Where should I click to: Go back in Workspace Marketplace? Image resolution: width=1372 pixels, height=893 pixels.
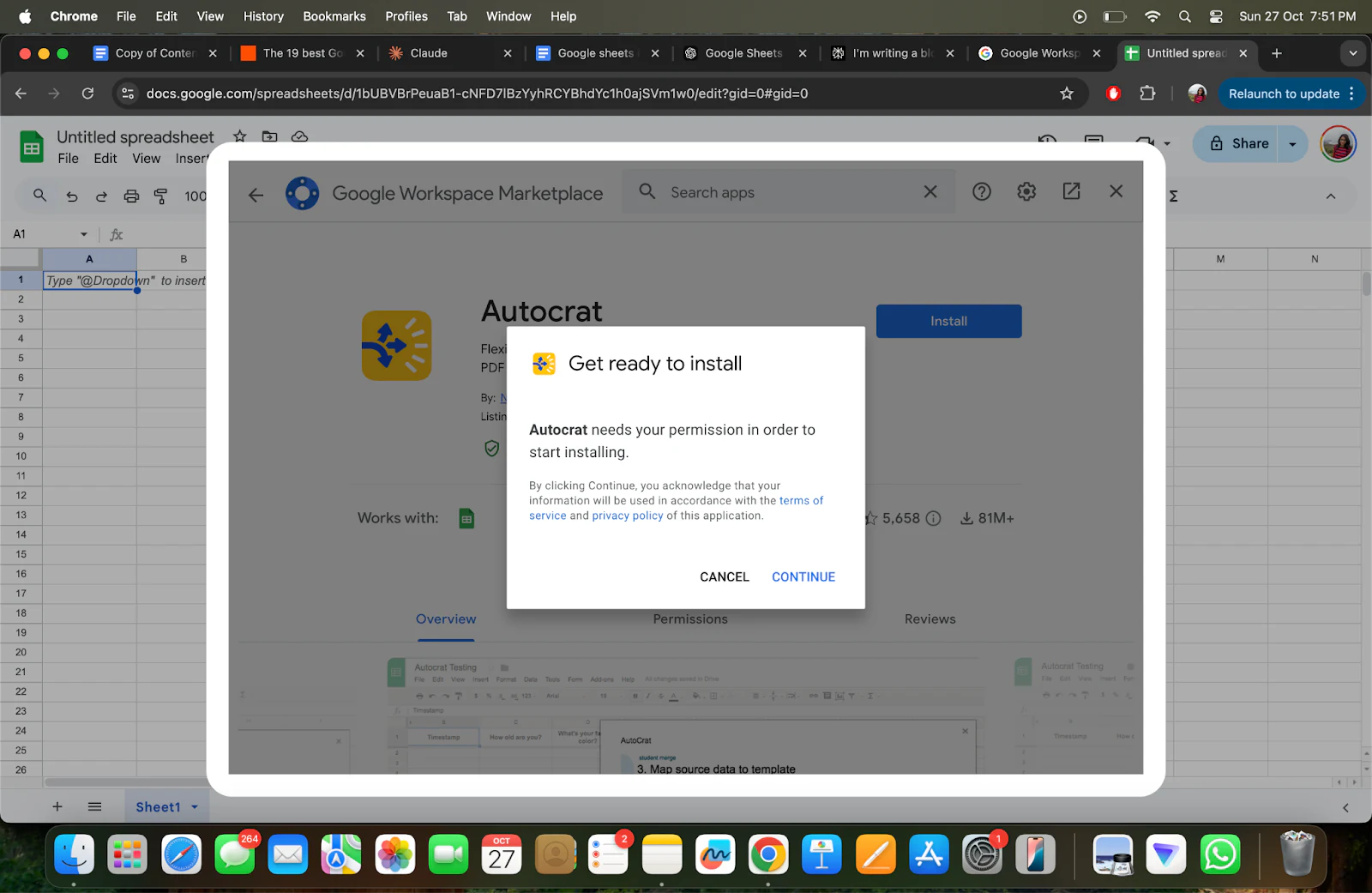pyautogui.click(x=256, y=194)
